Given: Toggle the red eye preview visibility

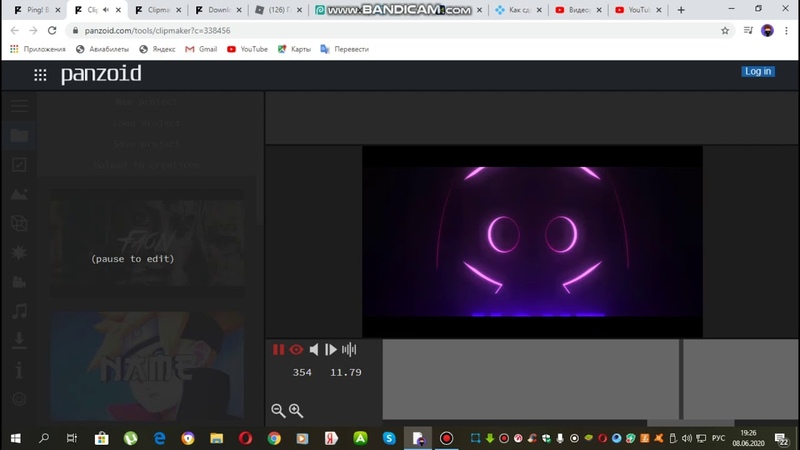Looking at the screenshot, I should (x=296, y=349).
